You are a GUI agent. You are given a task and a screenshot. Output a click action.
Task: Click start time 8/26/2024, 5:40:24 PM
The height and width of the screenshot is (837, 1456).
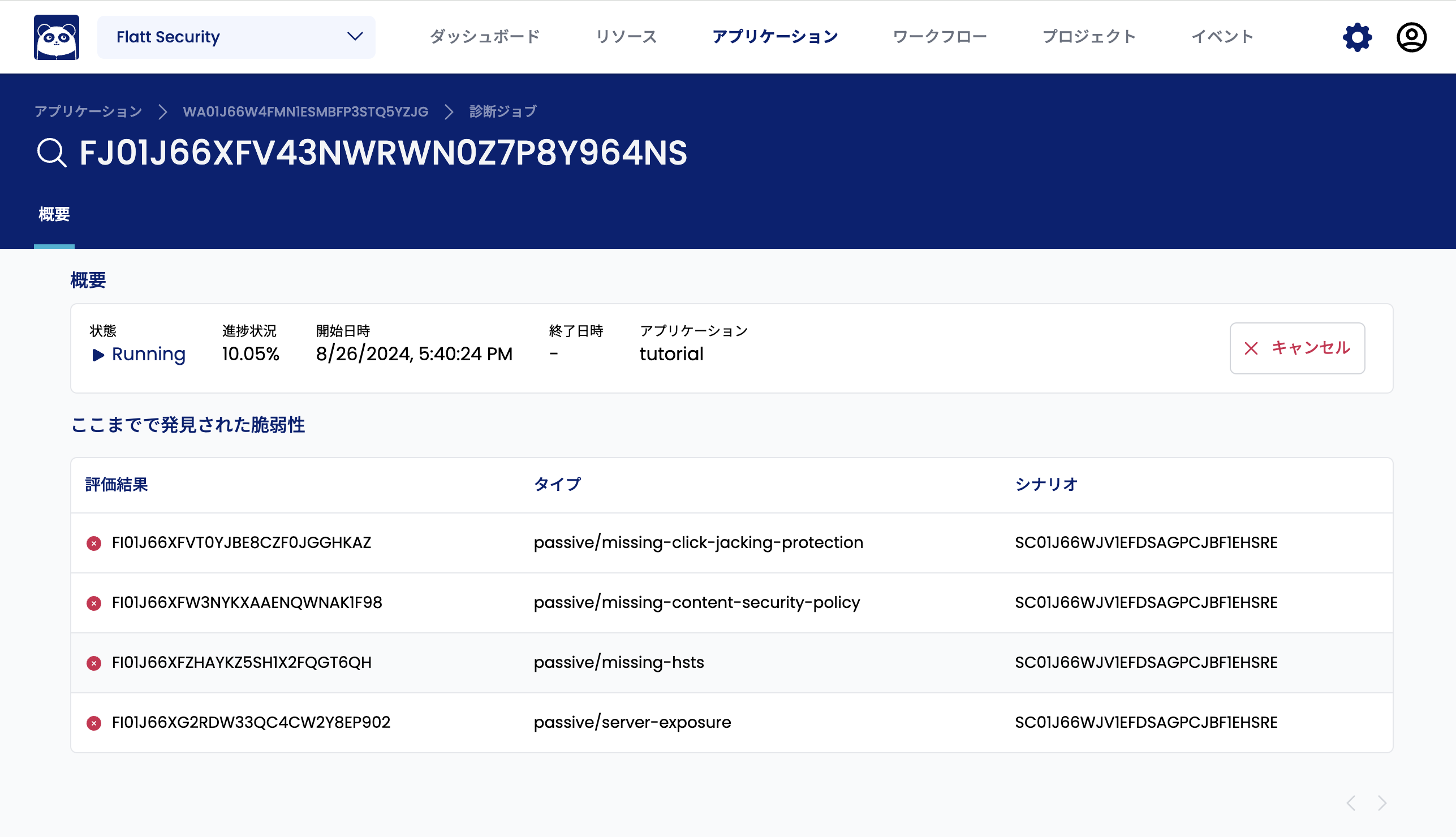[x=414, y=354]
